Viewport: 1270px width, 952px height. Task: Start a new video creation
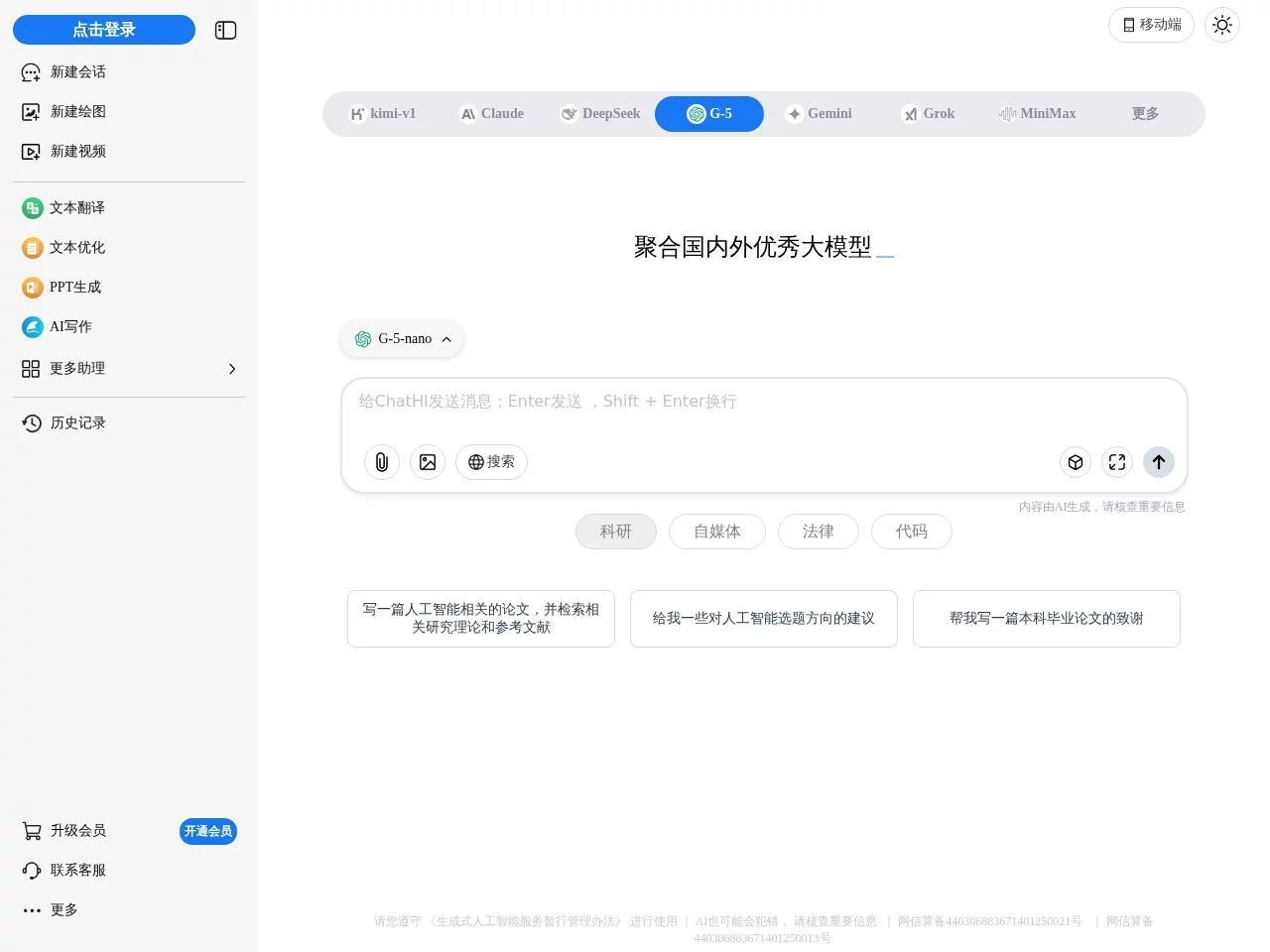tap(77, 152)
